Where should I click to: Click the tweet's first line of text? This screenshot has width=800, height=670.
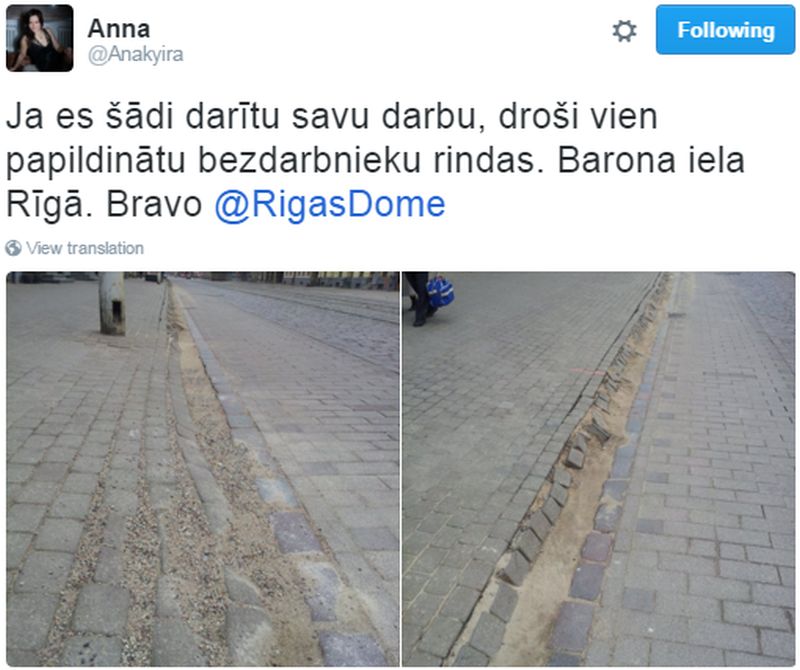click(332, 117)
